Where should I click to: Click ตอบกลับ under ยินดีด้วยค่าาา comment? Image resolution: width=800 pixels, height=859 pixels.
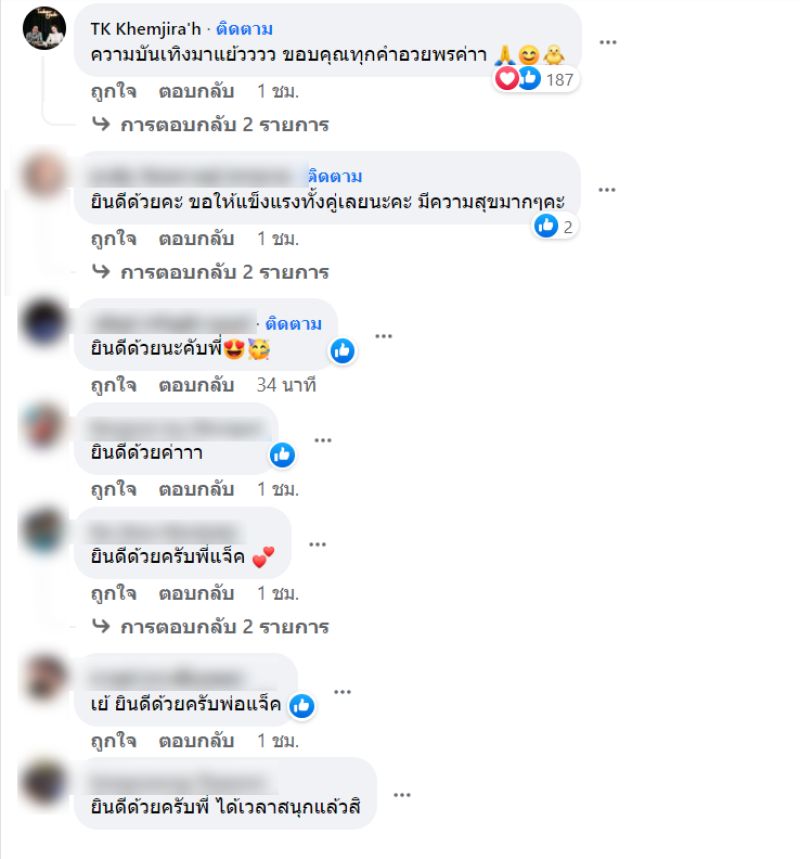pyautogui.click(x=196, y=490)
